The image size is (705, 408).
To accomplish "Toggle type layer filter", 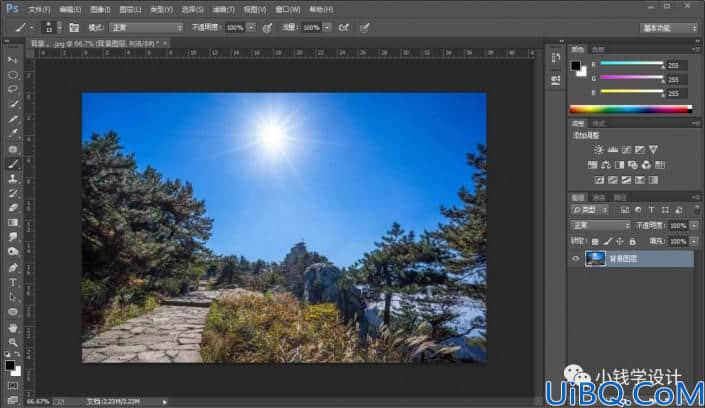I will [x=651, y=210].
